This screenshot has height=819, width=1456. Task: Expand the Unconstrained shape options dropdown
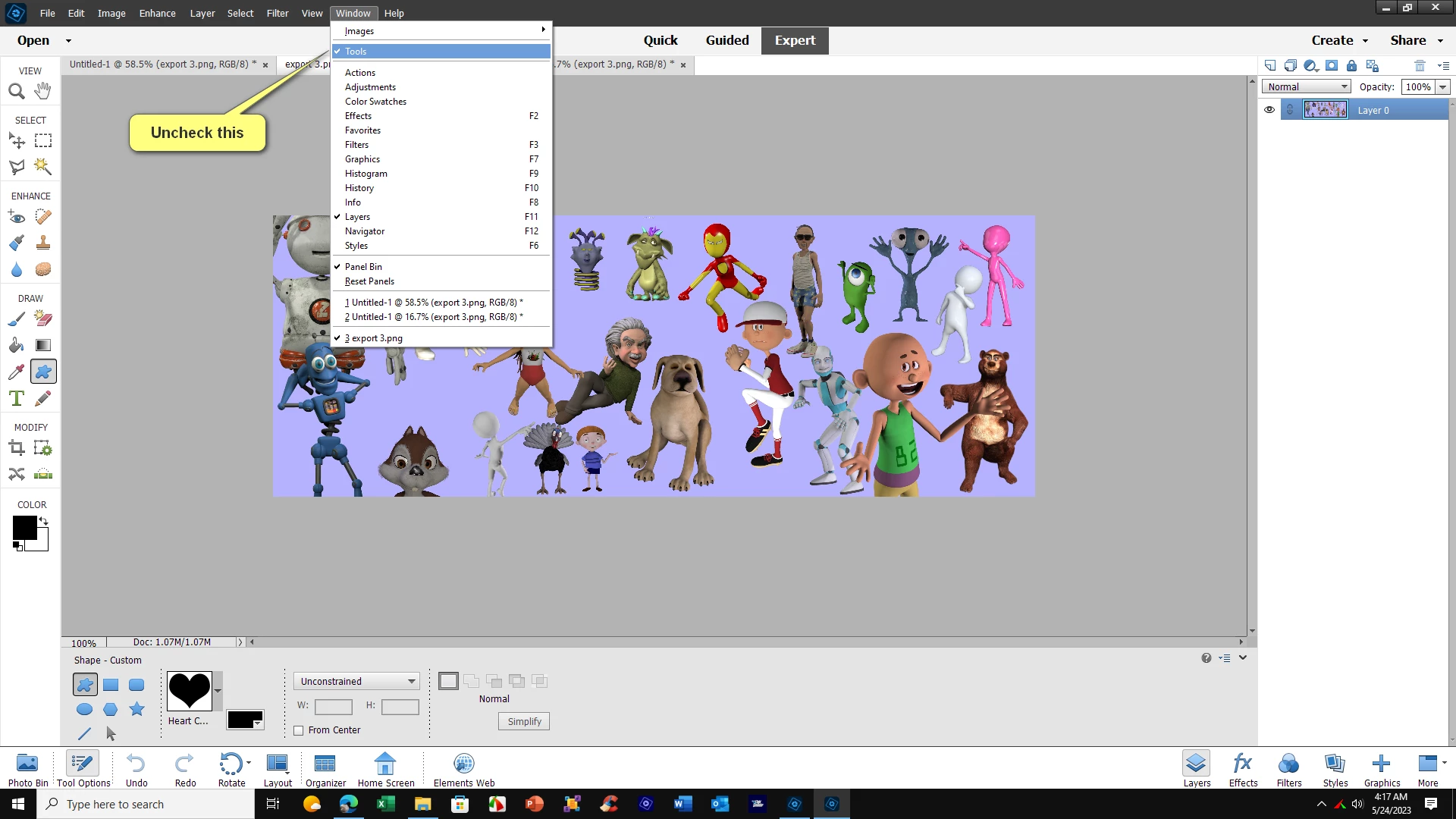point(356,681)
